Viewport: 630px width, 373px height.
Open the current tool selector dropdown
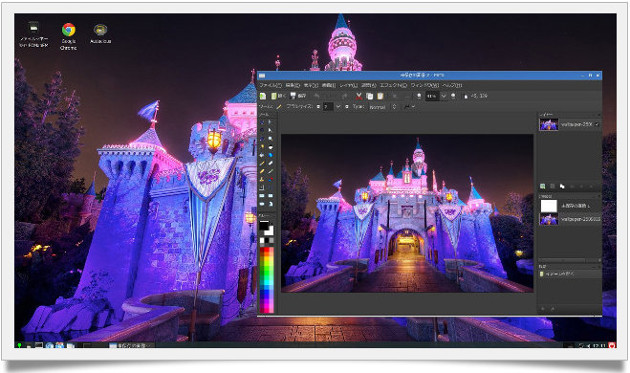(279, 107)
